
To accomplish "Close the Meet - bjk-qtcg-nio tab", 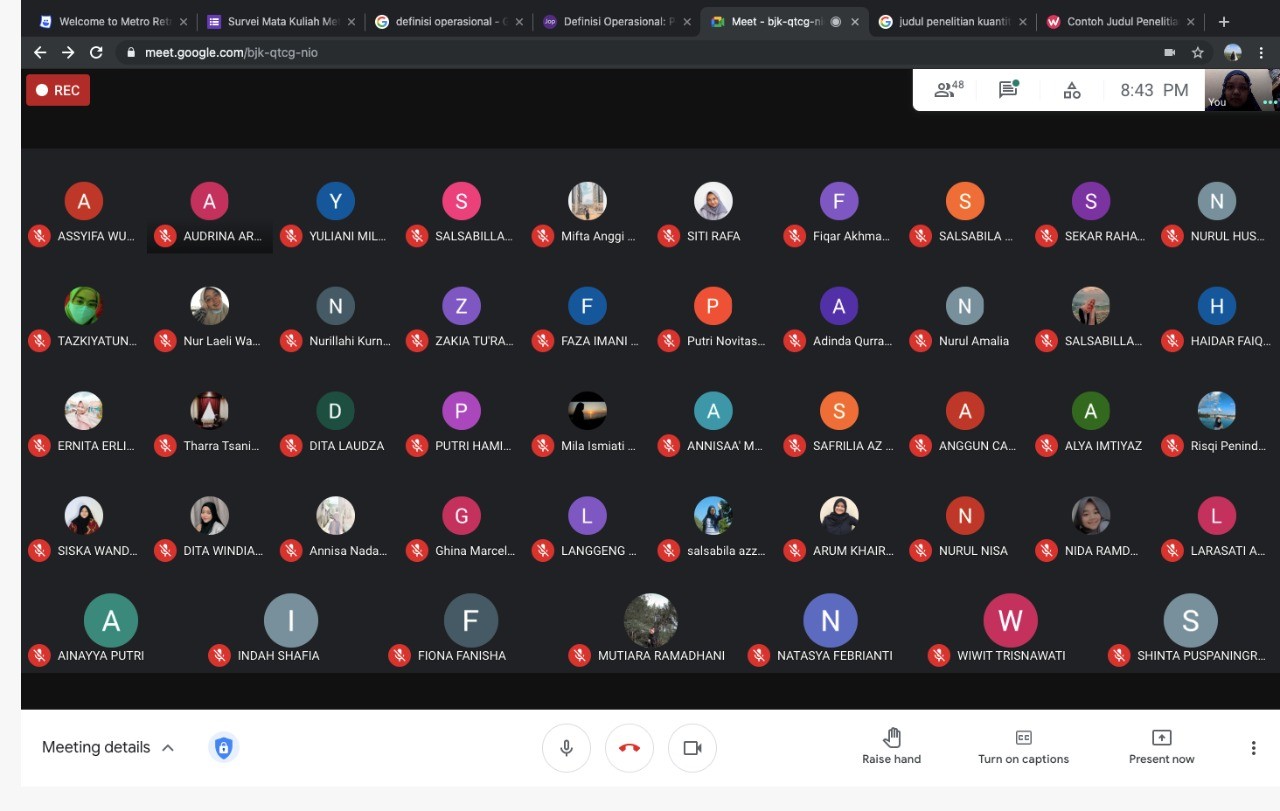I will pyautogui.click(x=854, y=21).
